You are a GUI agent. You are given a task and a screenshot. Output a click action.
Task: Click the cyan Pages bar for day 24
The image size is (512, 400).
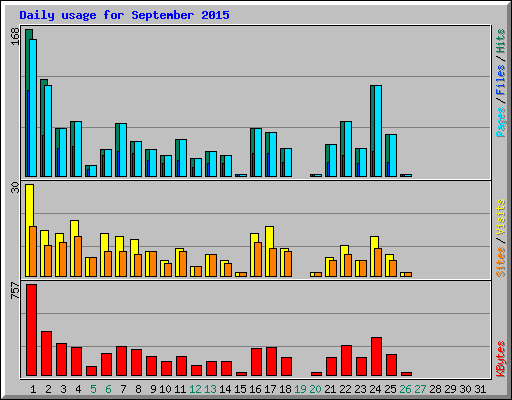click(x=378, y=131)
